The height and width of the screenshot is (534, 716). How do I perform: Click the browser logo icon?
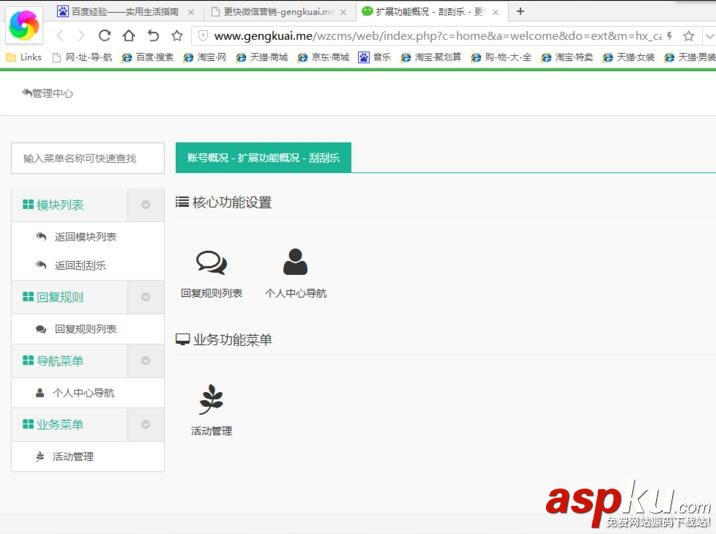coord(25,26)
